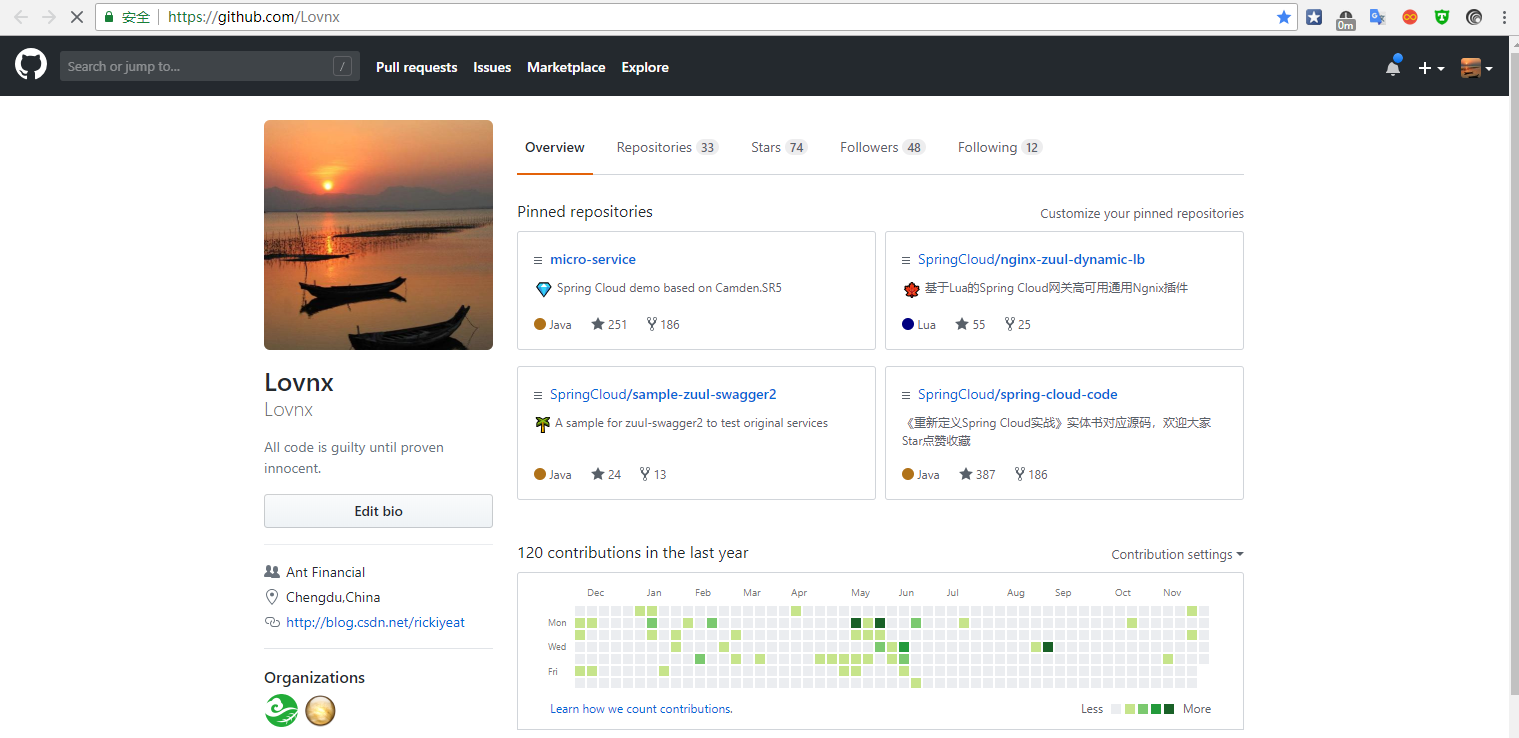Click the Ant Financial company text
The width and height of the screenshot is (1519, 738).
tap(325, 572)
